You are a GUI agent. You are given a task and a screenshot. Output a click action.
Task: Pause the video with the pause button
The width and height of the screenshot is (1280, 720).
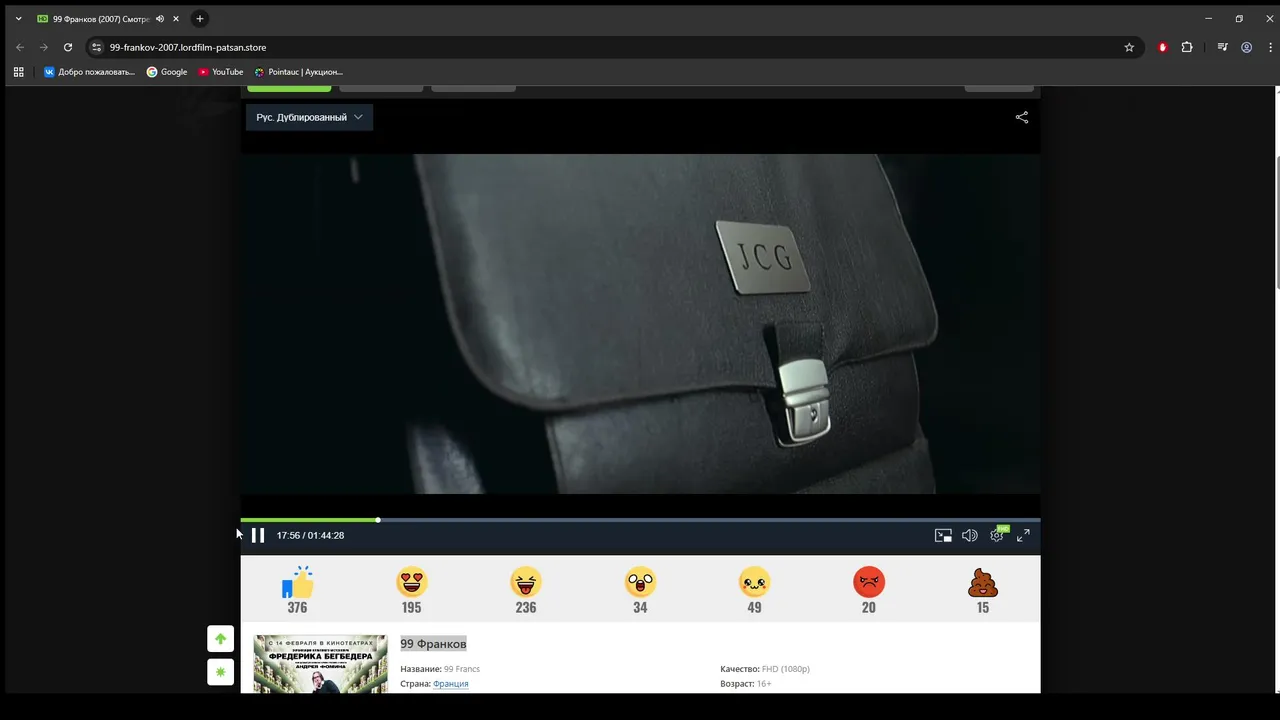[x=258, y=535]
